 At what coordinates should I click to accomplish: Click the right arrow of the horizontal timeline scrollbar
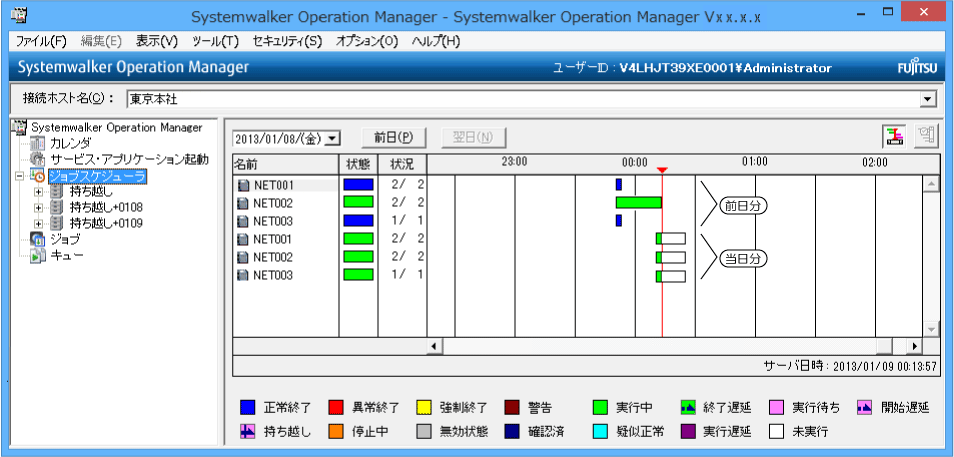click(x=914, y=345)
